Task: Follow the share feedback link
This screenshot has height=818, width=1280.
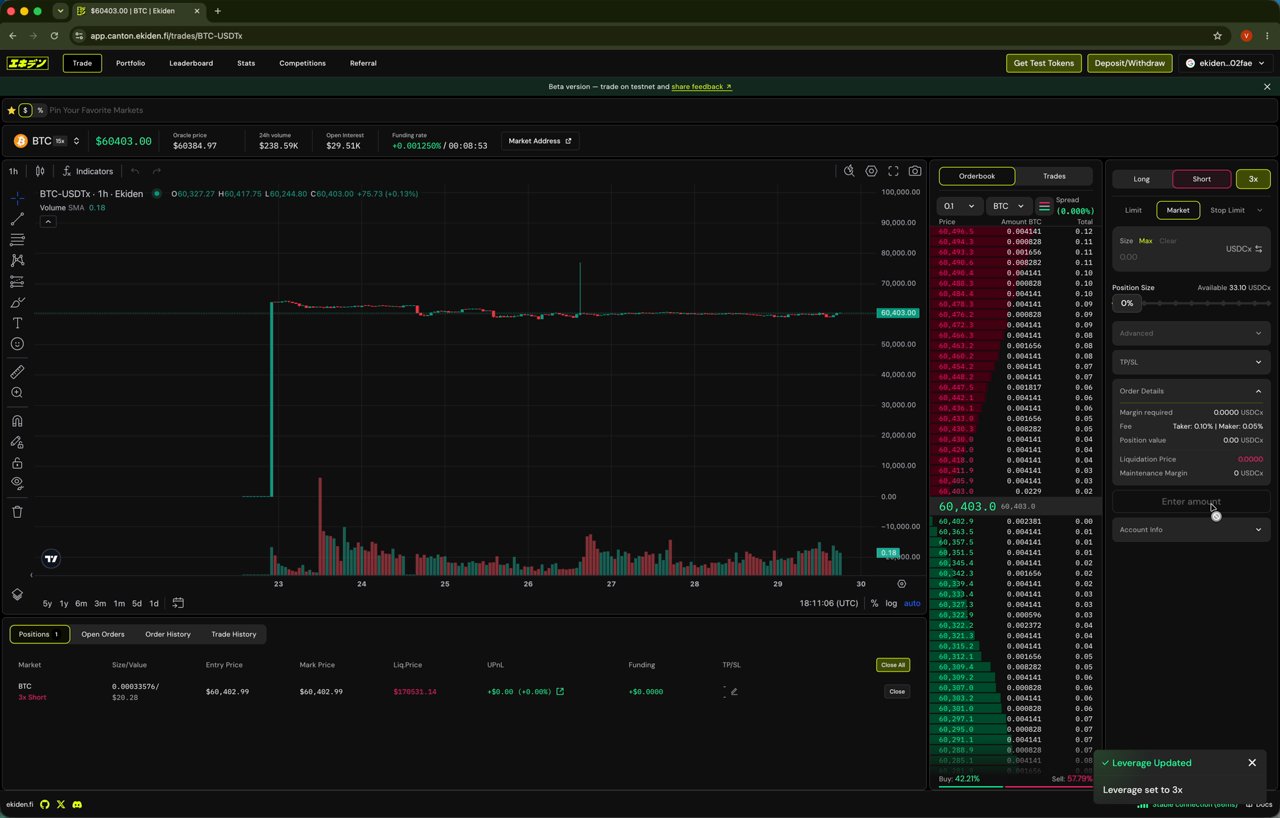Action: click(x=702, y=87)
